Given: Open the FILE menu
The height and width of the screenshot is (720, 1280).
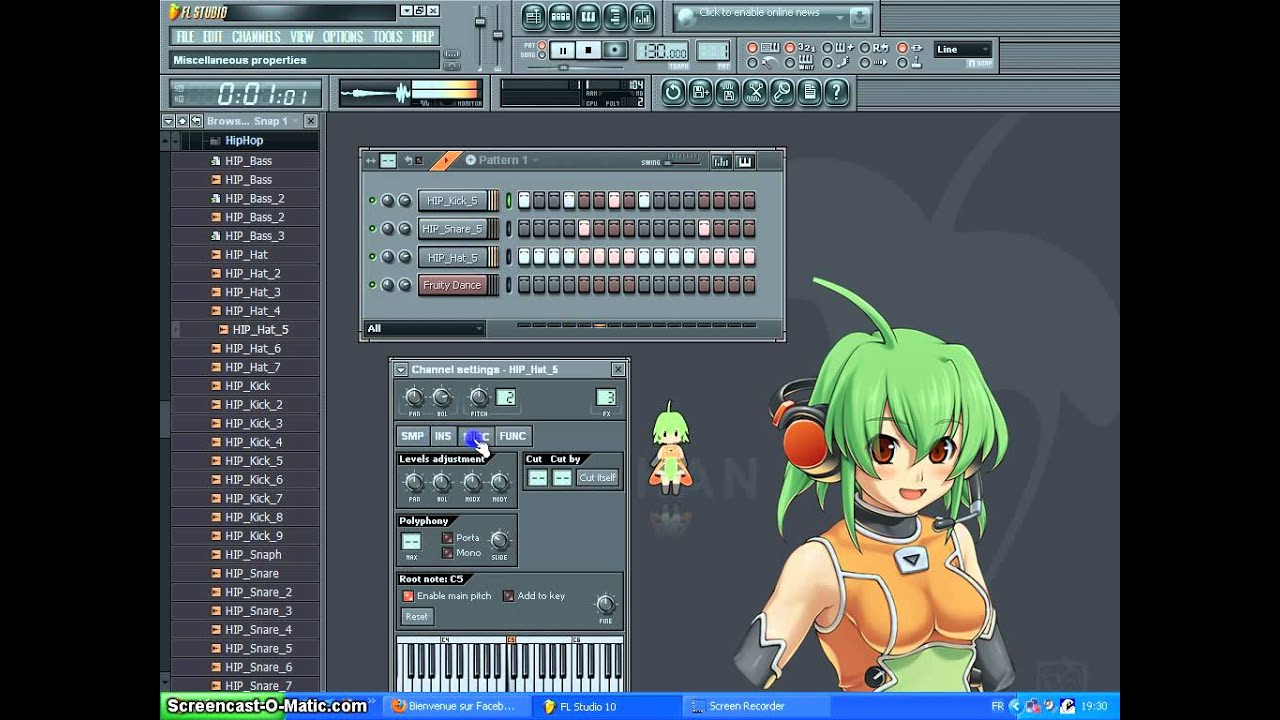Looking at the screenshot, I should point(184,37).
